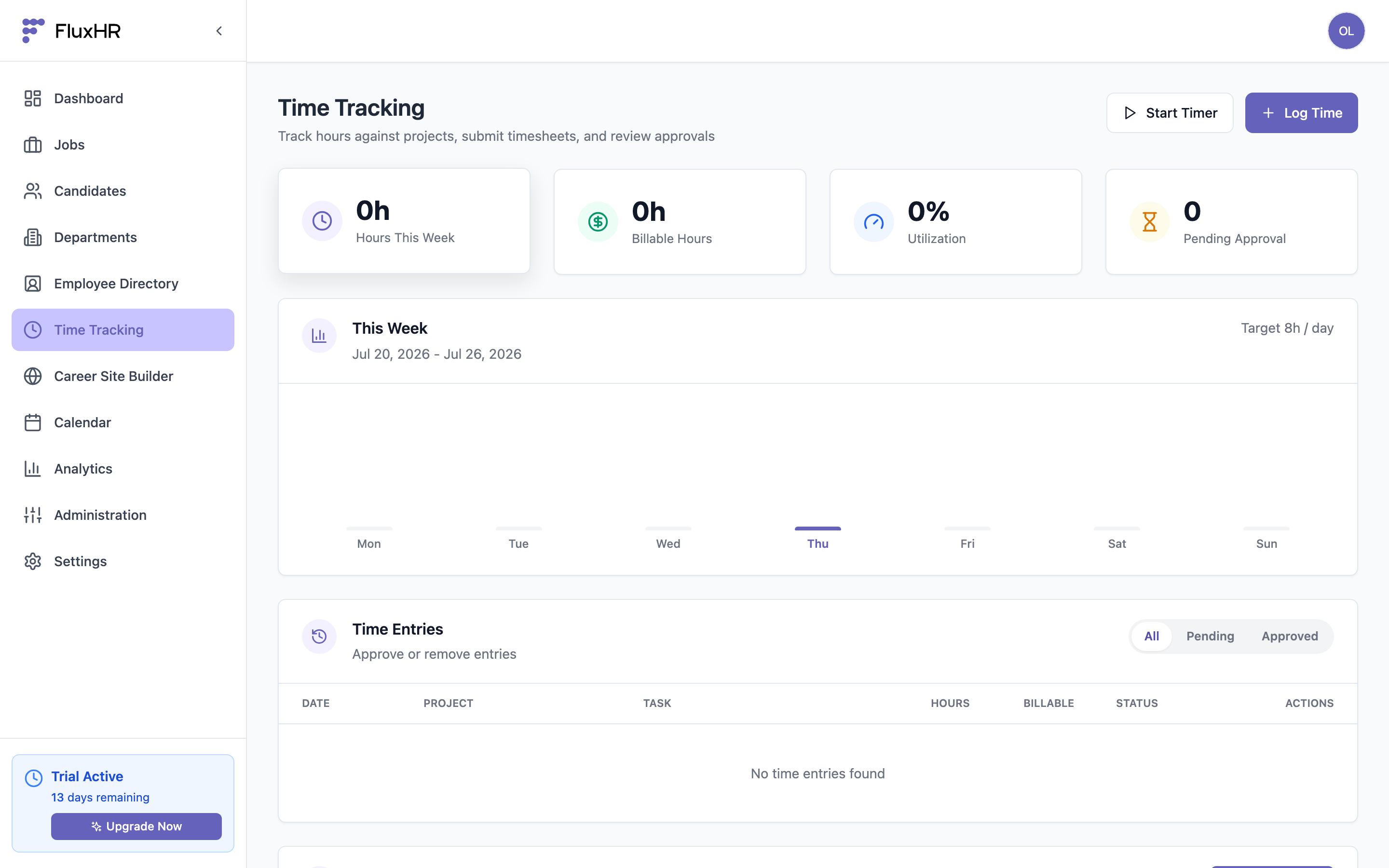Click the Candidates people icon

33,191
